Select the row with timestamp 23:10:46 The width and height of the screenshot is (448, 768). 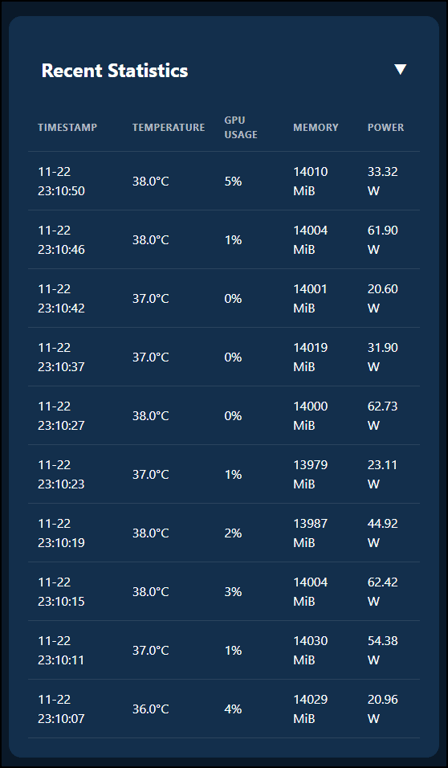[224, 240]
